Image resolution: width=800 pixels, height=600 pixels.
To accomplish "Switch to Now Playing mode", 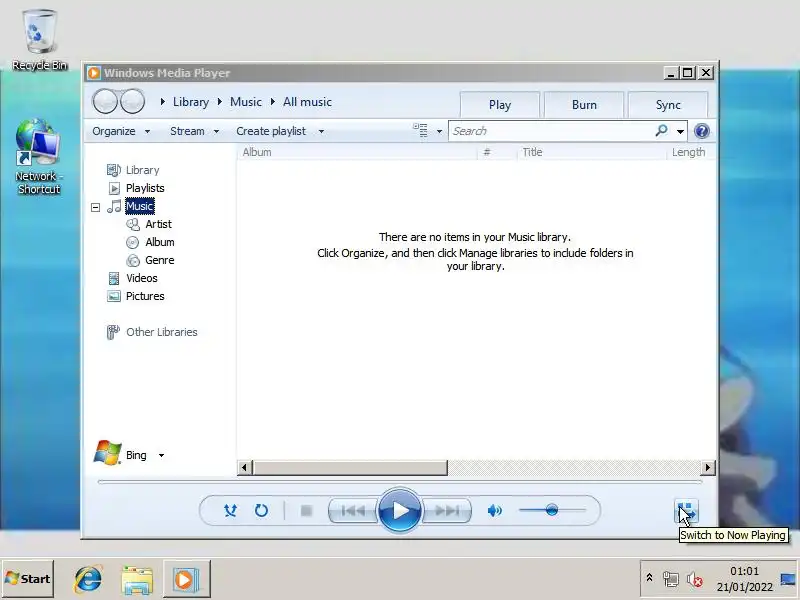I will (x=686, y=511).
